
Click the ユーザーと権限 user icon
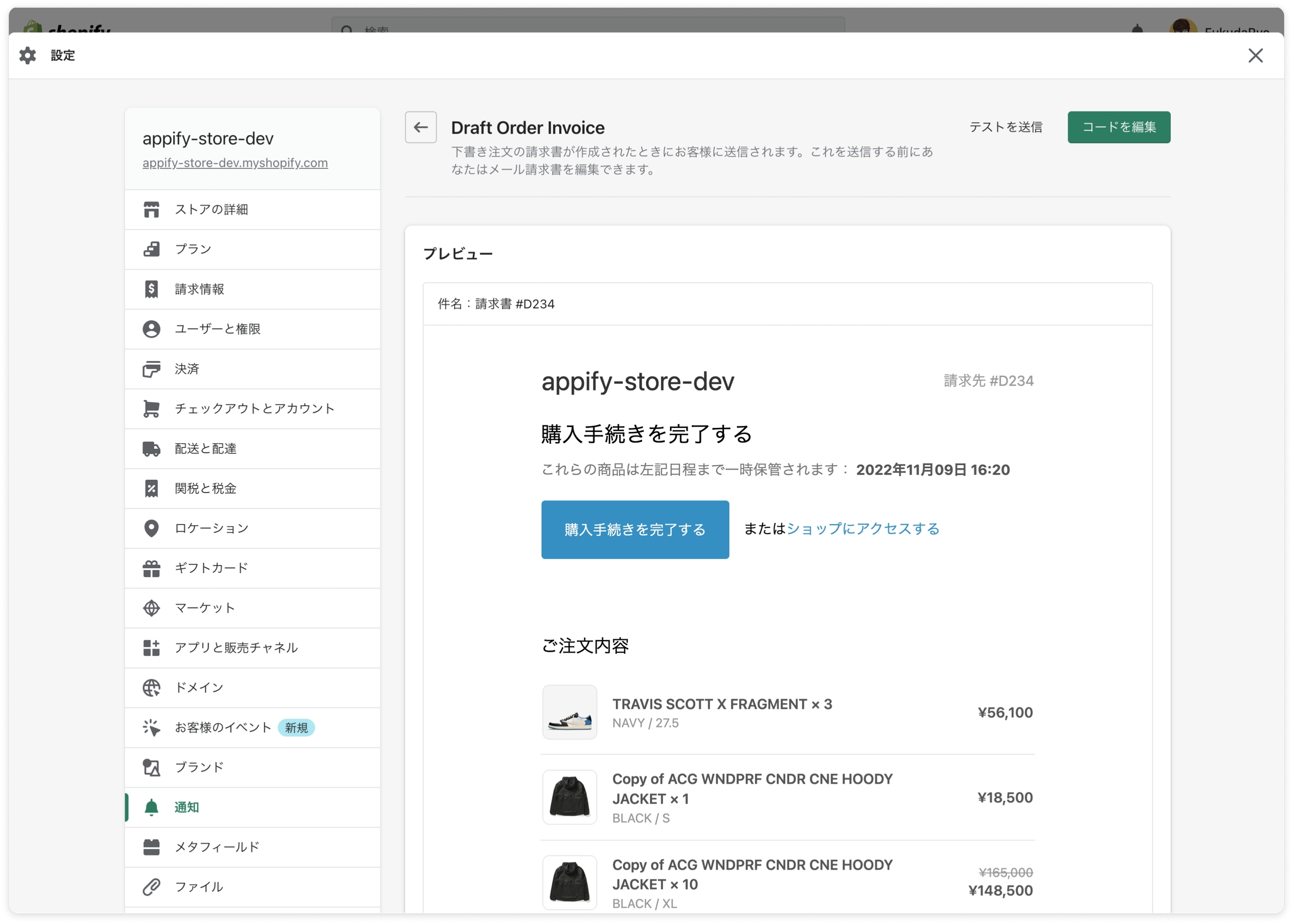pyautogui.click(x=152, y=329)
